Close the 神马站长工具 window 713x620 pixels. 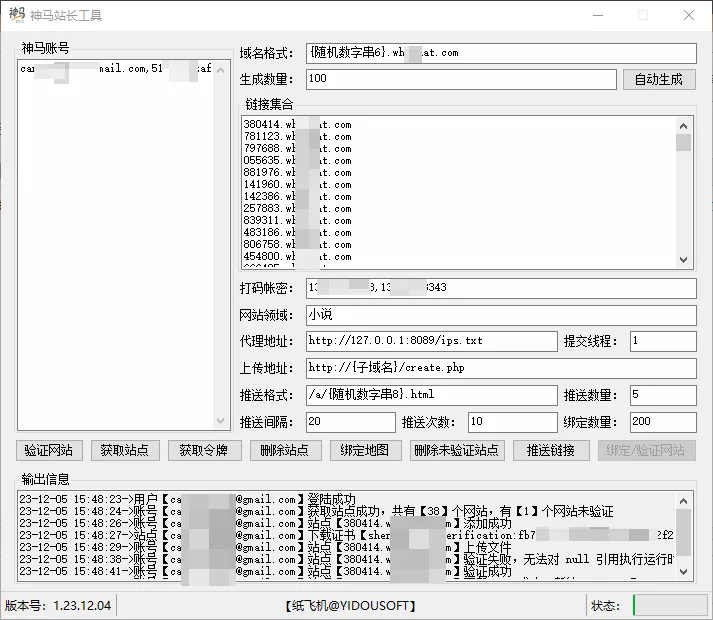point(689,15)
